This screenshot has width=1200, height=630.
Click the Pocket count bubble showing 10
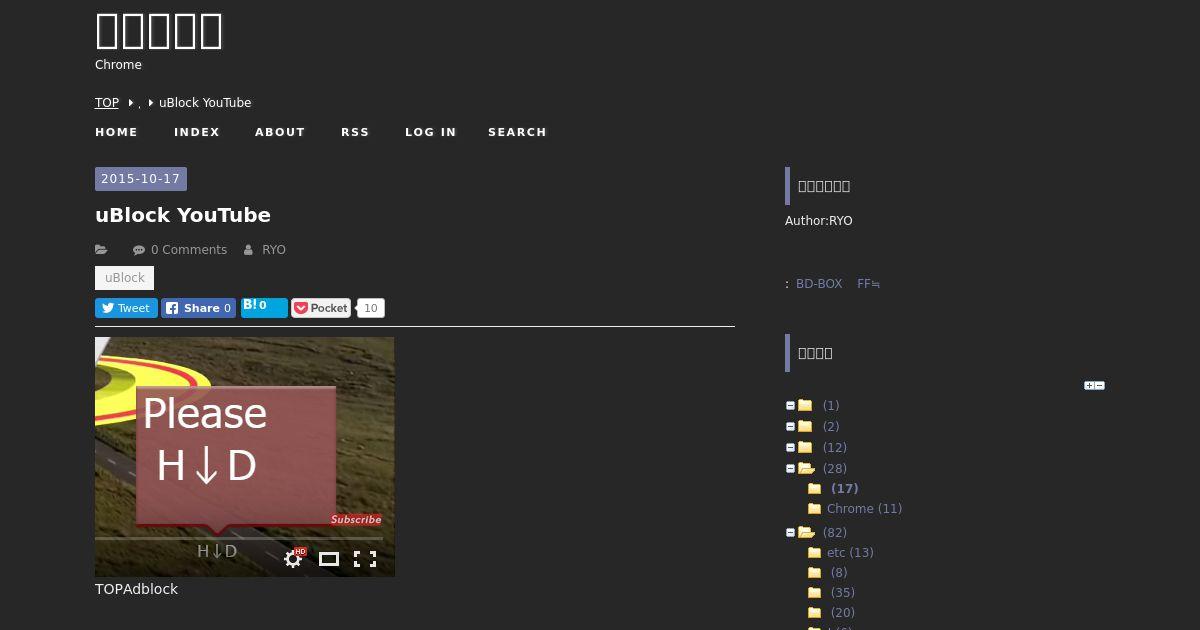(371, 308)
